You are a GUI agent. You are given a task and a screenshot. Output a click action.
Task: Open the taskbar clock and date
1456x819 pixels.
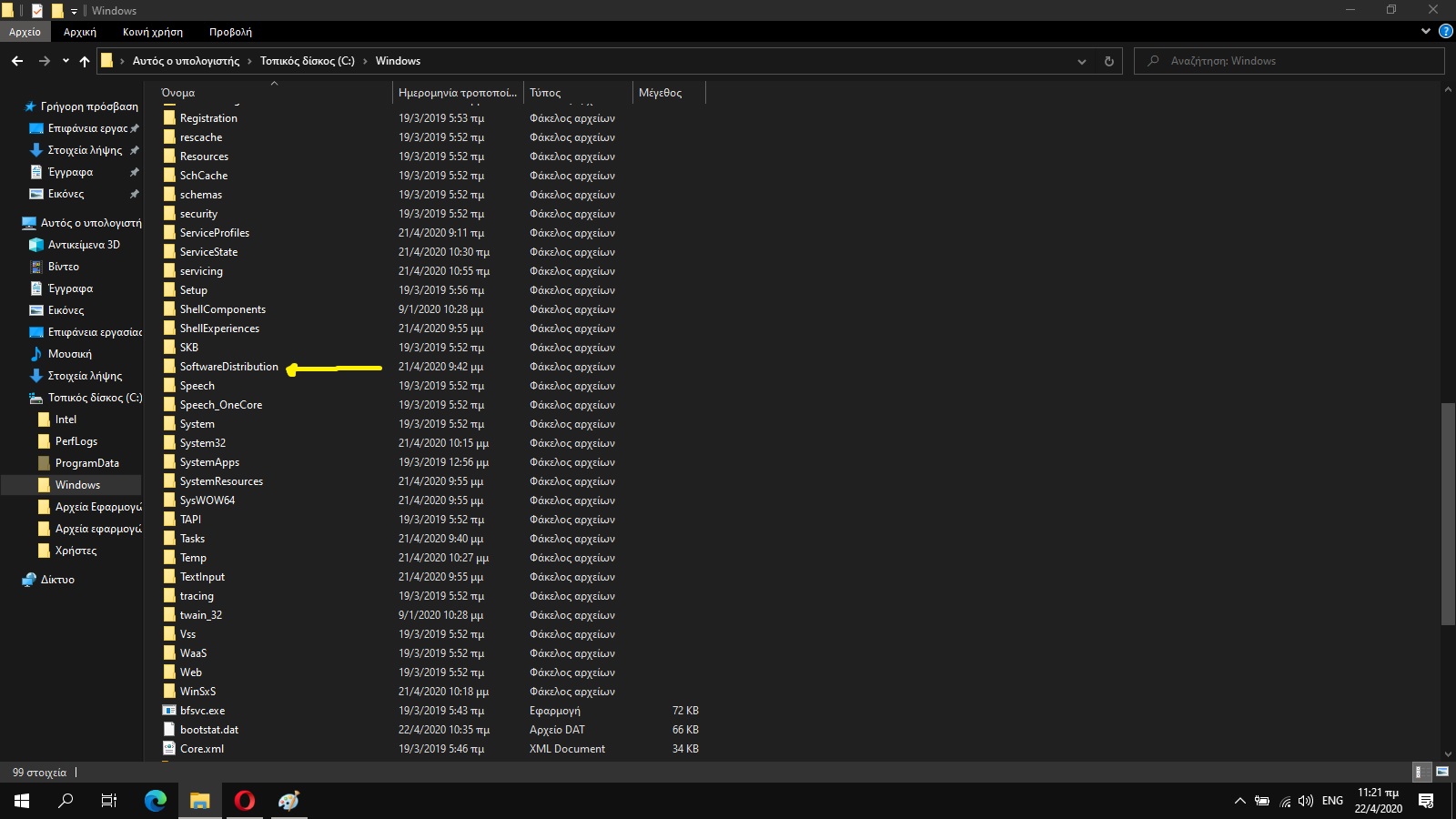pos(1378,801)
